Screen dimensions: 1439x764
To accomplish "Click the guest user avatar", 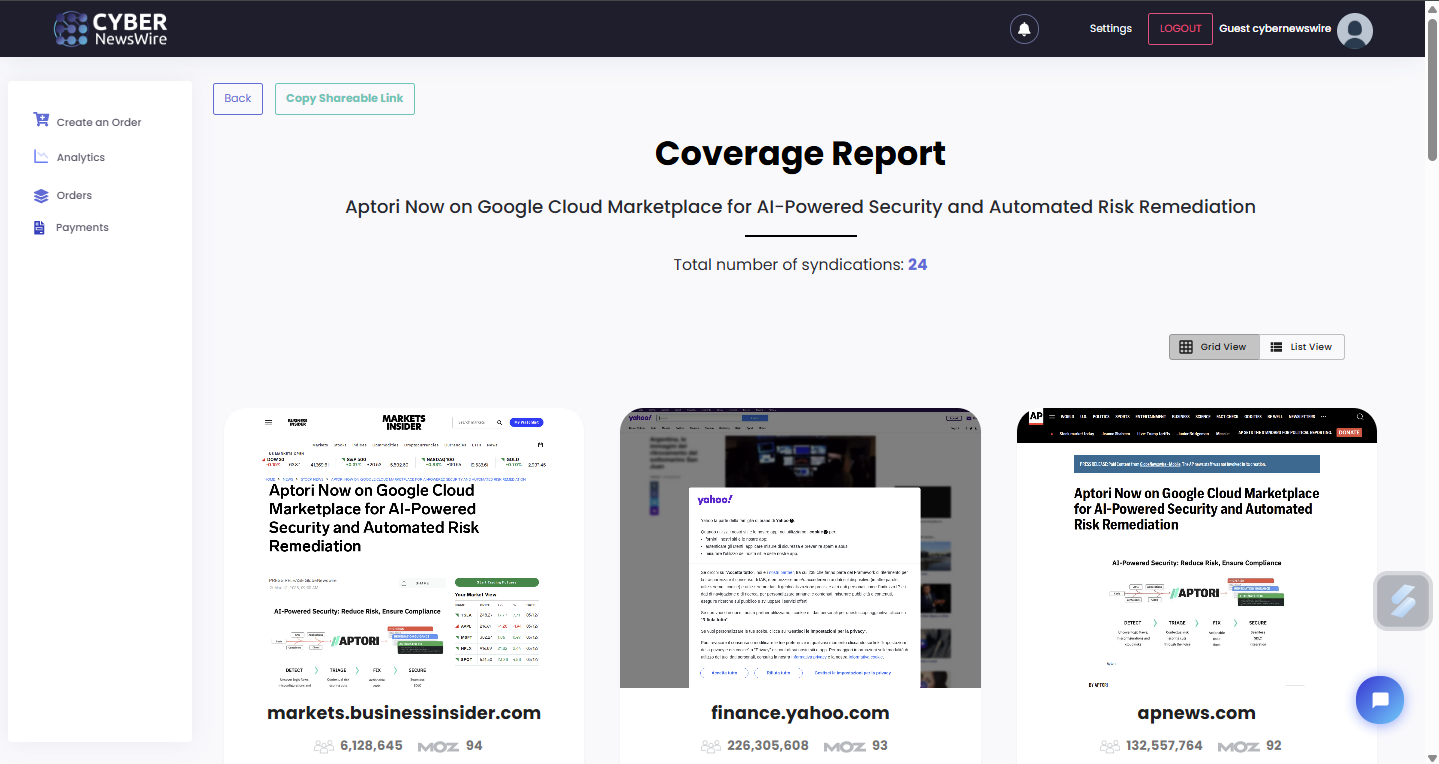I will 1355,30.
